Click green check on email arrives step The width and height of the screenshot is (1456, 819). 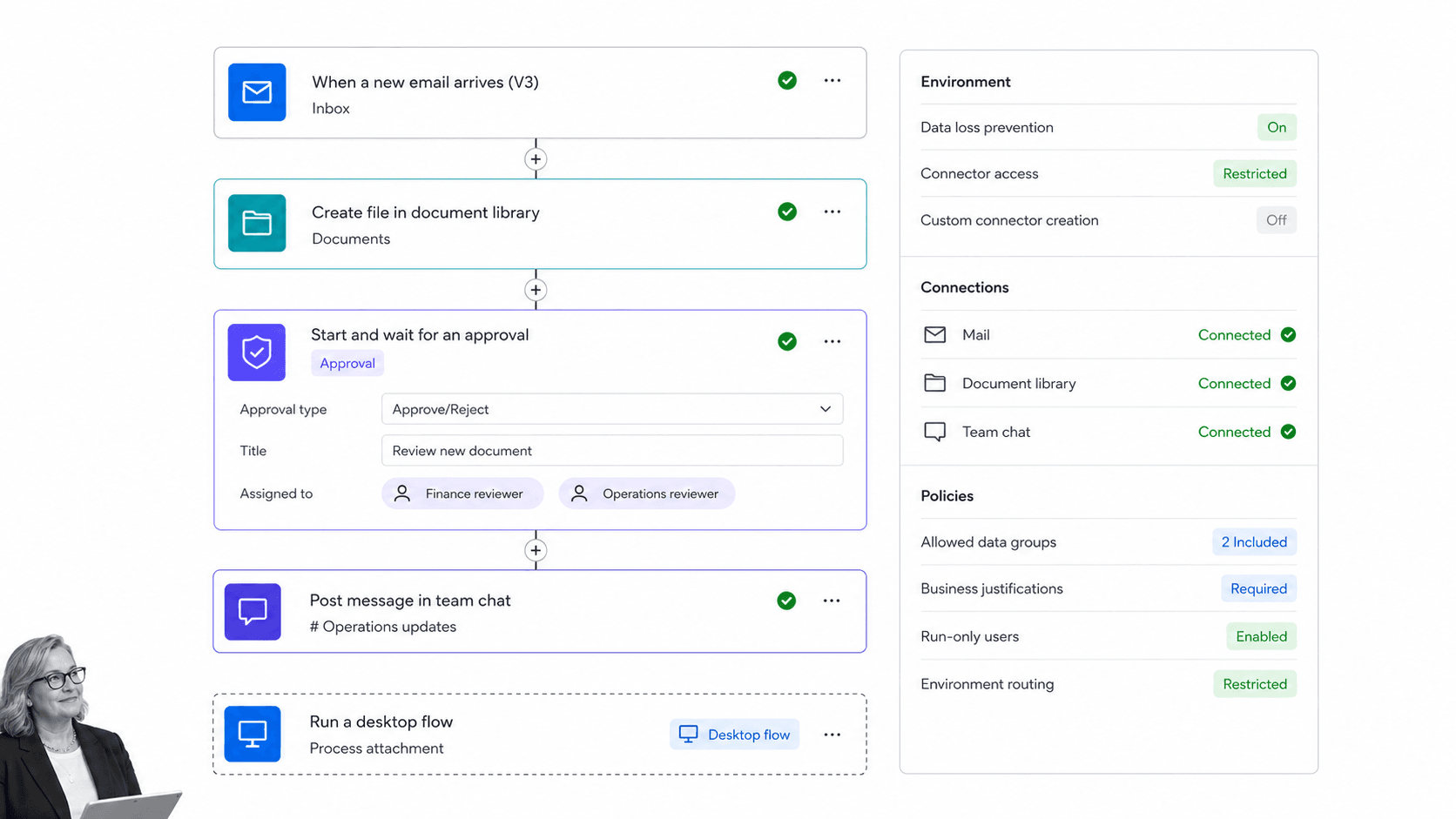(x=787, y=81)
